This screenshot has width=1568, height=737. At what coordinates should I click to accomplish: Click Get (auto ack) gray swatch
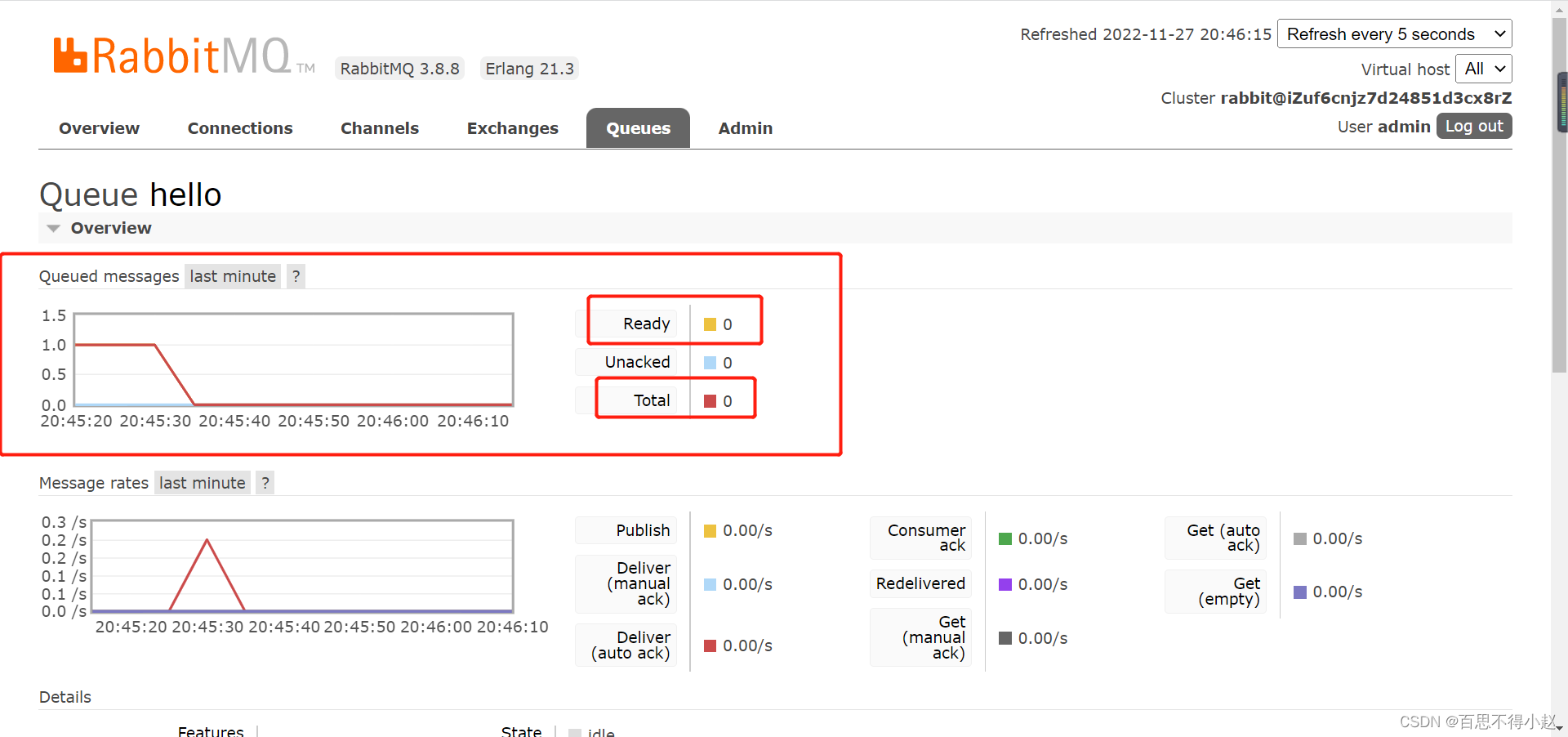click(x=1300, y=538)
